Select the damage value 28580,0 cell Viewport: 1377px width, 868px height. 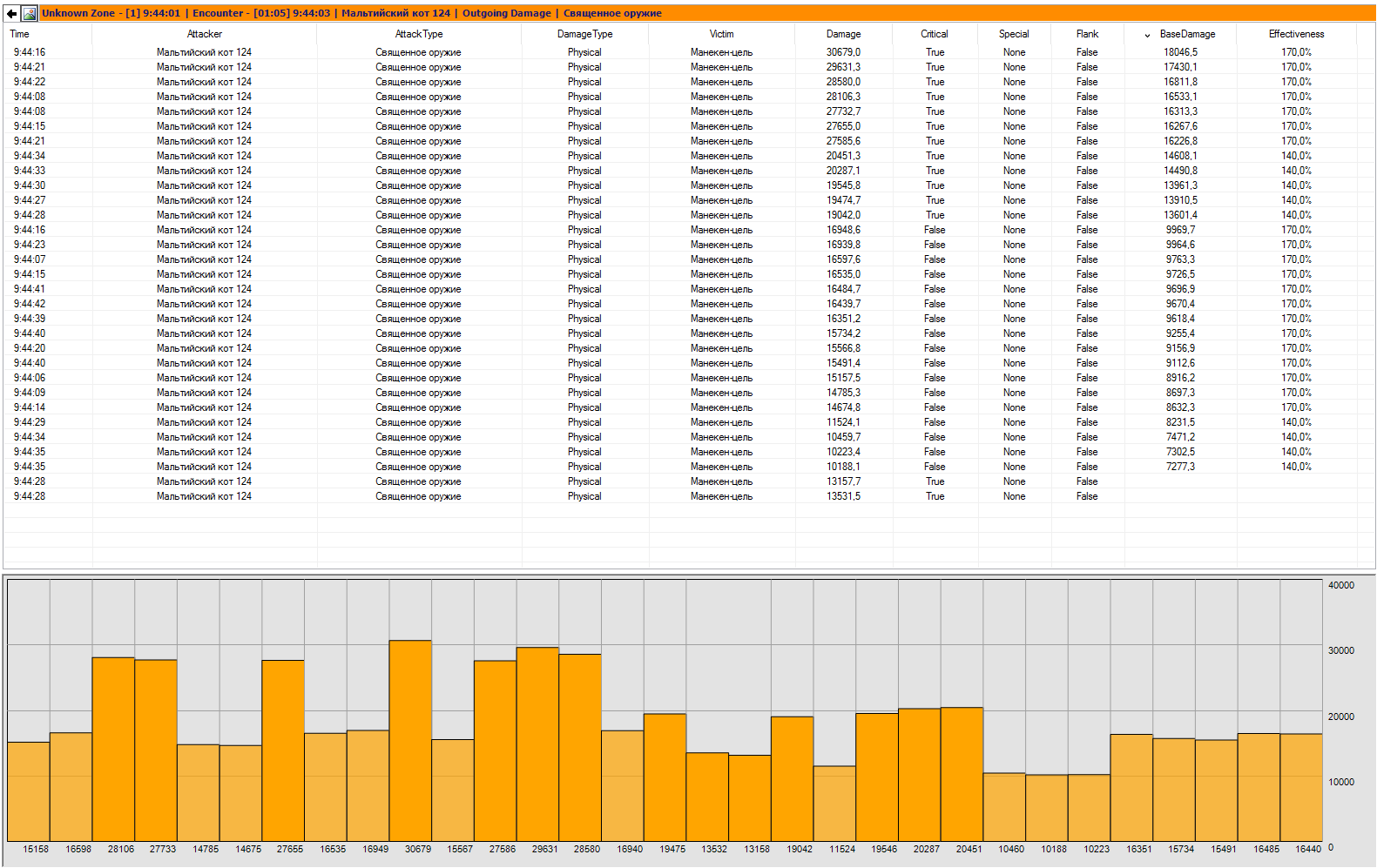843,82
